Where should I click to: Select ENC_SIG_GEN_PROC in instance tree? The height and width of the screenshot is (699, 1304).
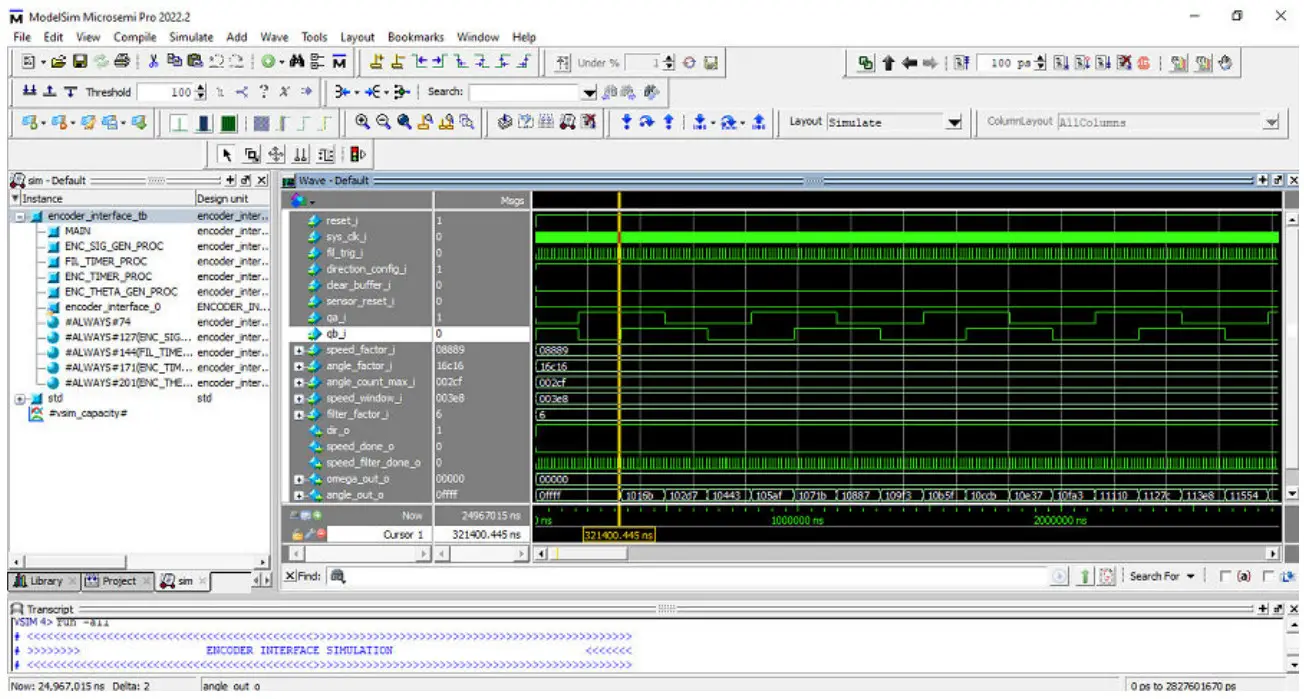[x=113, y=246]
